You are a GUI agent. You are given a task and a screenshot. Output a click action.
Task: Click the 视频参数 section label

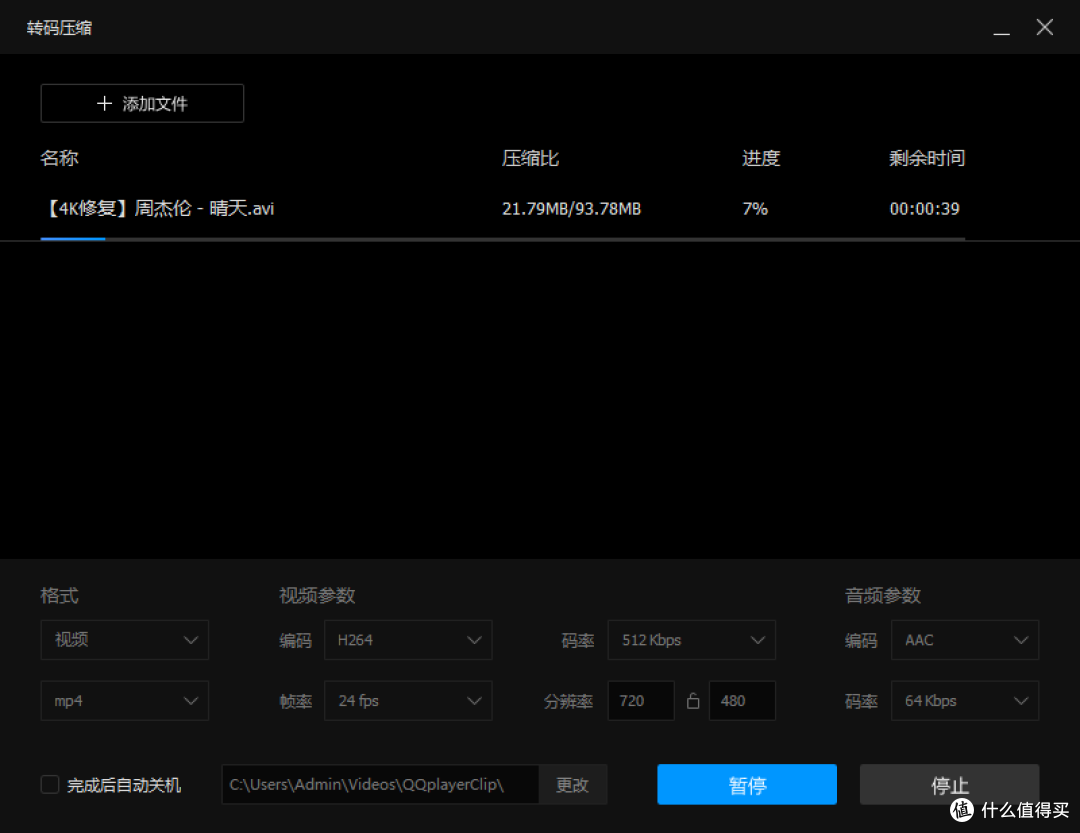click(x=317, y=595)
